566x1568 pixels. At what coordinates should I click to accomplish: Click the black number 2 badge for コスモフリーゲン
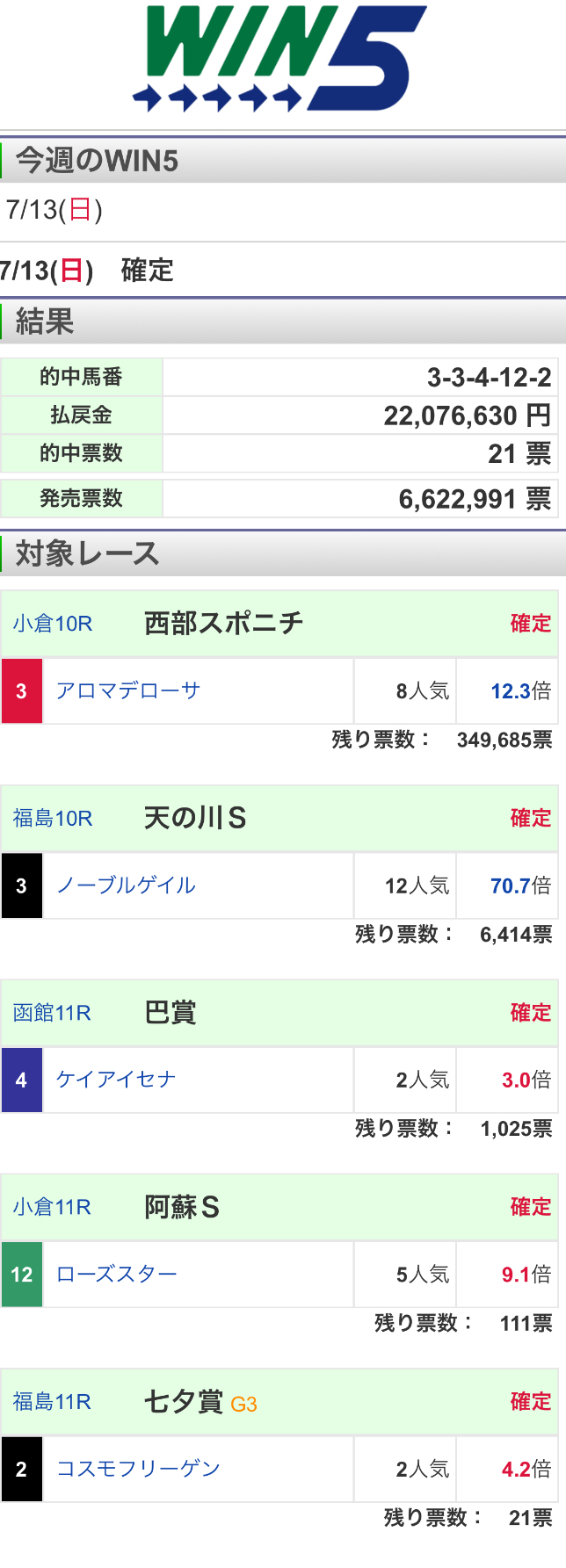point(22,1469)
